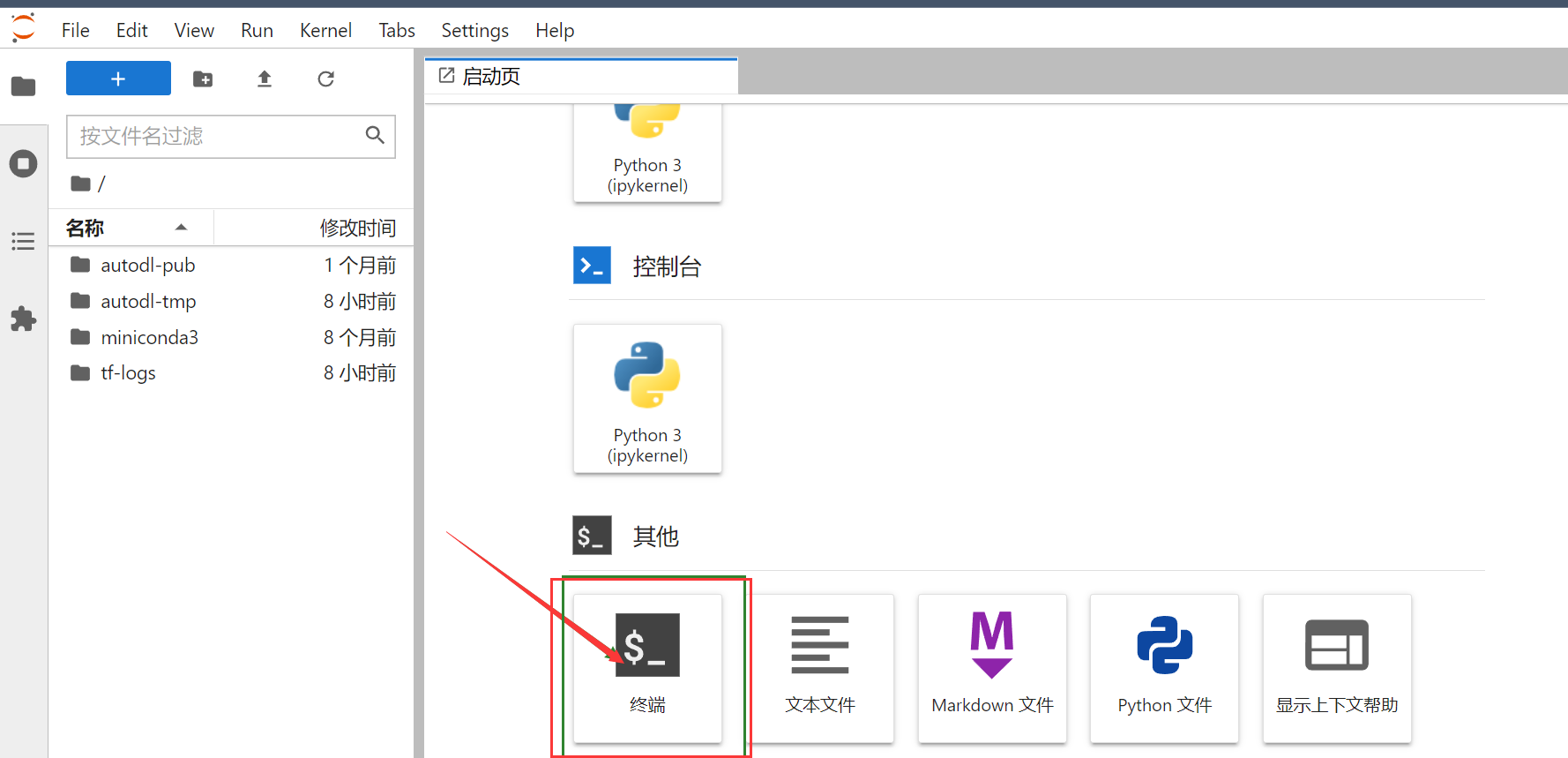Open table of contents sidebar icon
1568x758 pixels.
pos(24,241)
